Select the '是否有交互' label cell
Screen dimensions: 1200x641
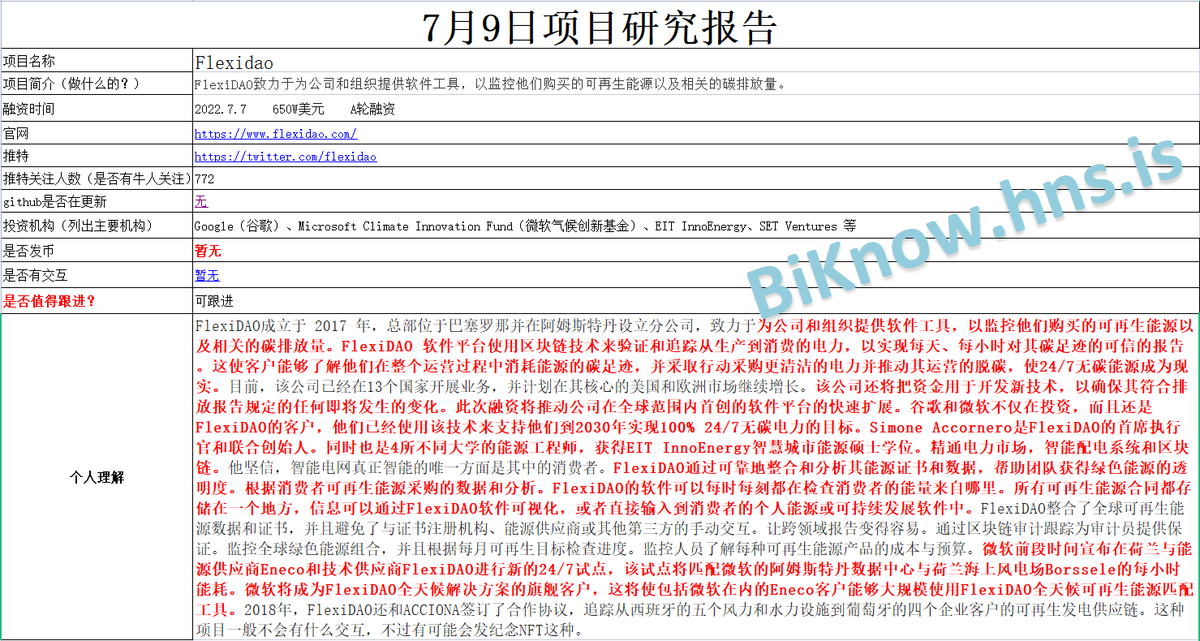[96, 275]
